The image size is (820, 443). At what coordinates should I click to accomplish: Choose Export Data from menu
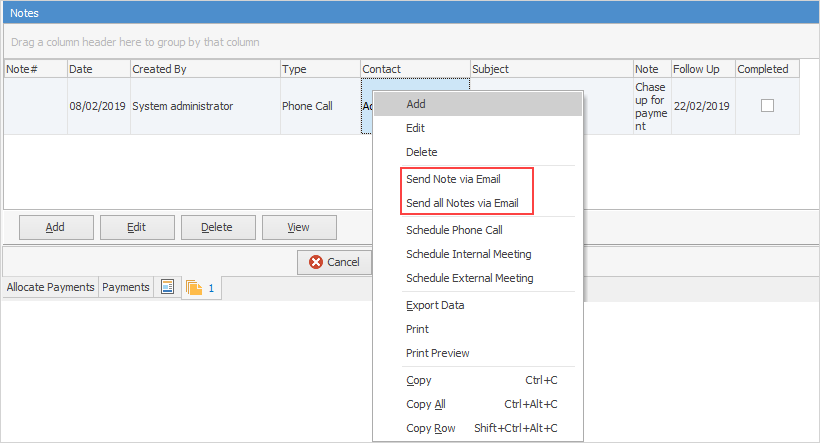478,305
